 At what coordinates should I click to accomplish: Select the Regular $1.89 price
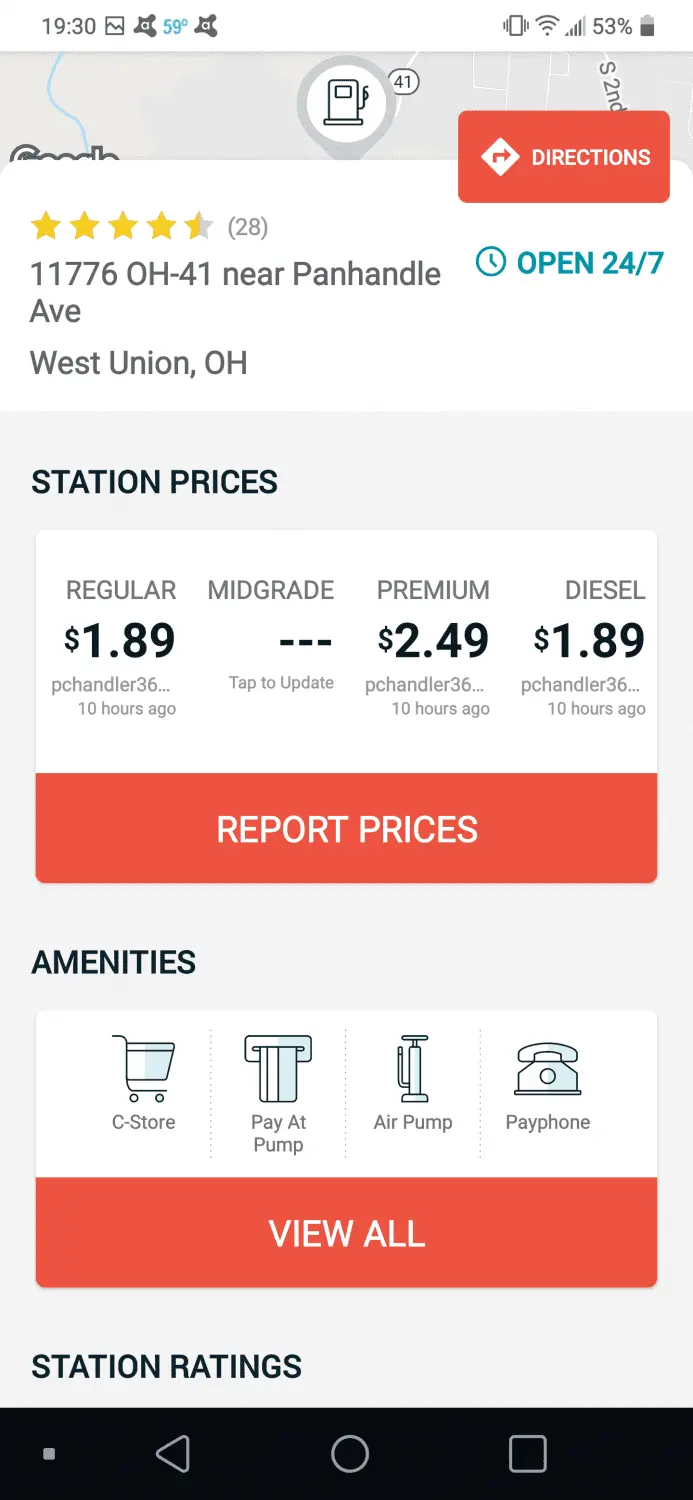[121, 641]
